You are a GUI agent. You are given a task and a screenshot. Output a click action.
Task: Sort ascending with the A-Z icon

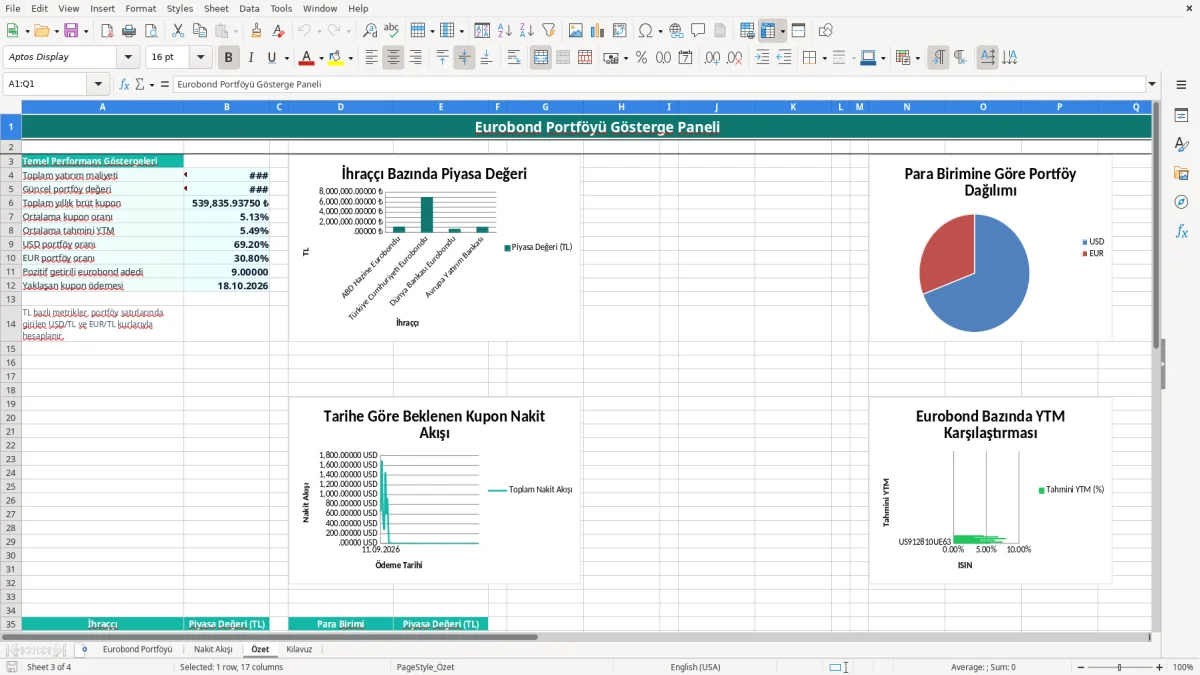(504, 31)
